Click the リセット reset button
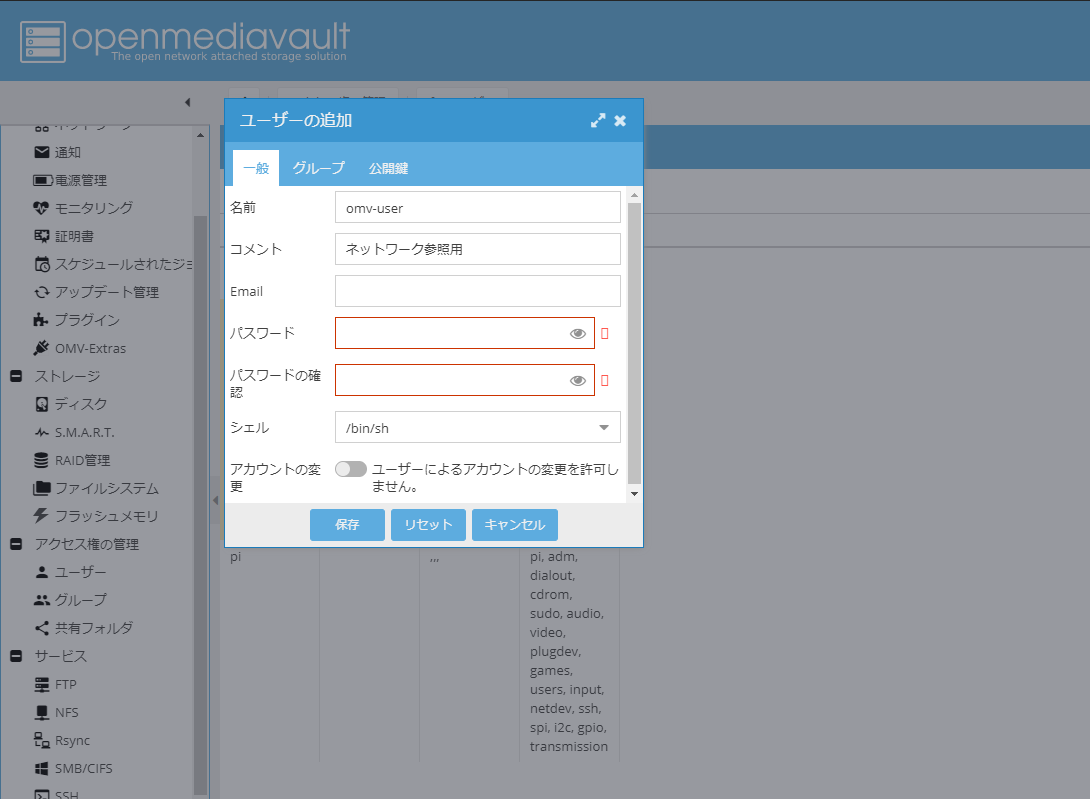The image size is (1090, 799). 428,524
